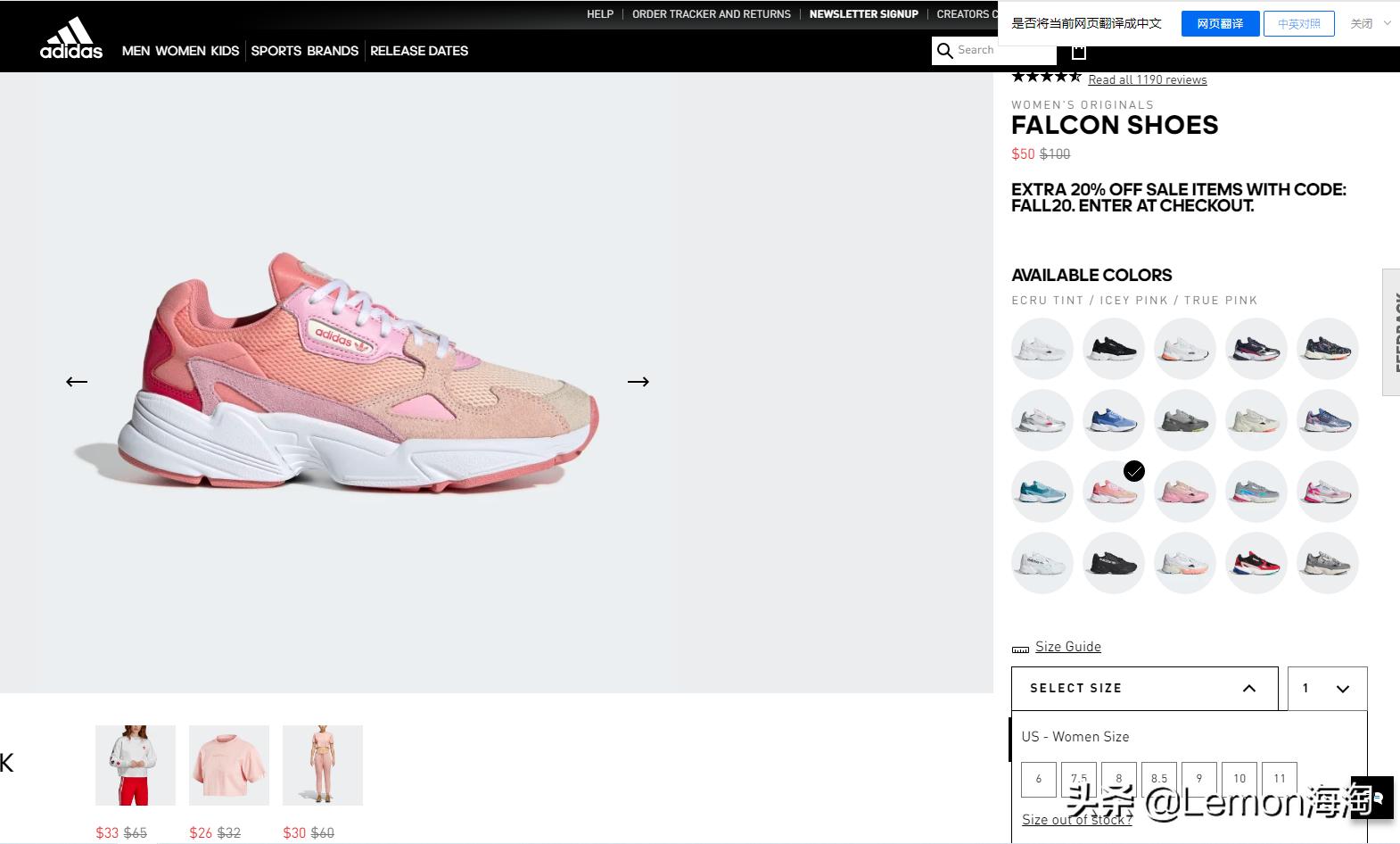
Task: Show the previous product image arrow
Action: [x=77, y=382]
